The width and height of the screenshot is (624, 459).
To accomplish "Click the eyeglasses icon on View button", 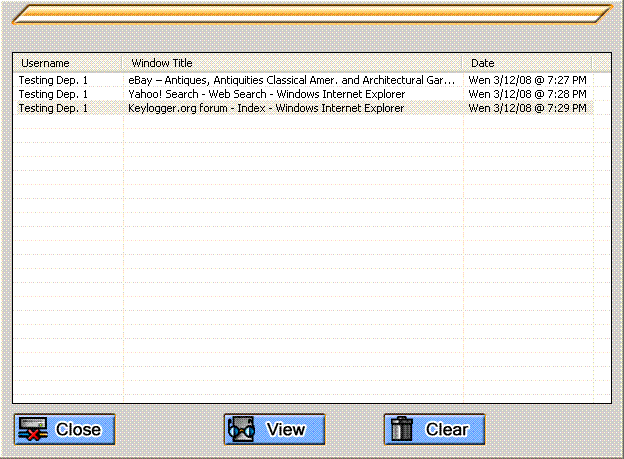I will pyautogui.click(x=243, y=429).
